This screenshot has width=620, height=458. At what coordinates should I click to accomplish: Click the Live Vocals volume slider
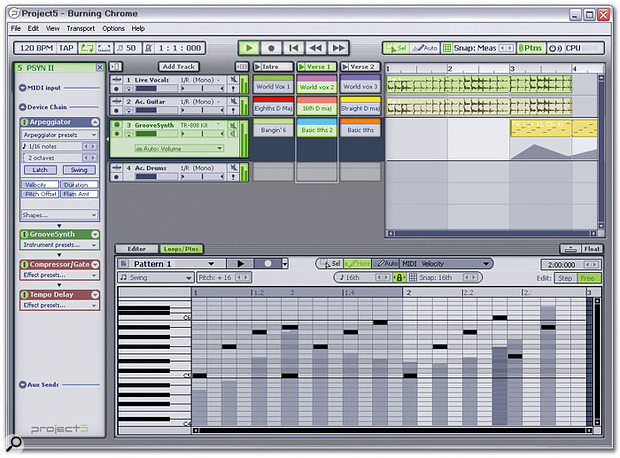[156, 89]
